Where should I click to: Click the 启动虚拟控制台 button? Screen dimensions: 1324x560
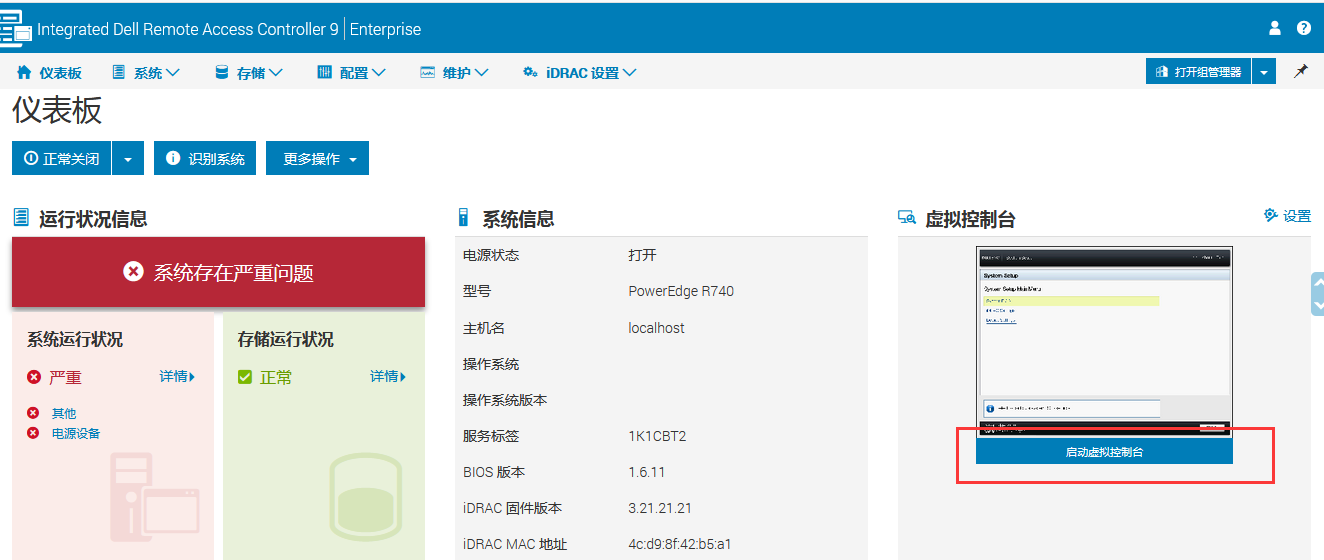pyautogui.click(x=1104, y=452)
